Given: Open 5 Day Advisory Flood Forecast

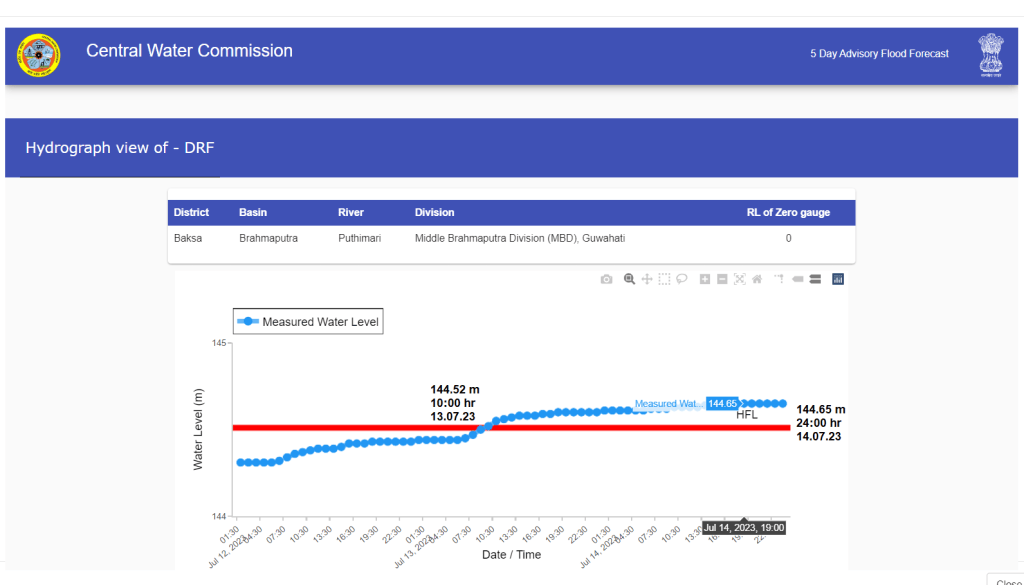Looking at the screenshot, I should click(x=879, y=54).
